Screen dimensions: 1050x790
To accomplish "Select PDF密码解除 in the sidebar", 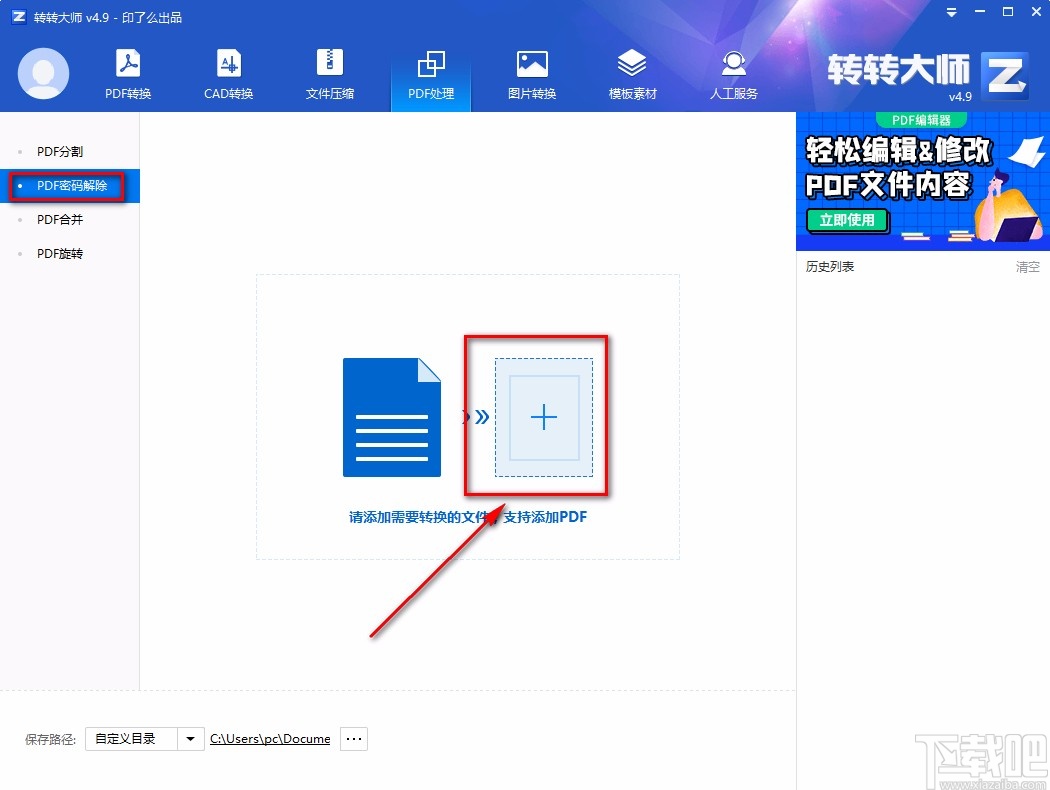I will (x=70, y=185).
